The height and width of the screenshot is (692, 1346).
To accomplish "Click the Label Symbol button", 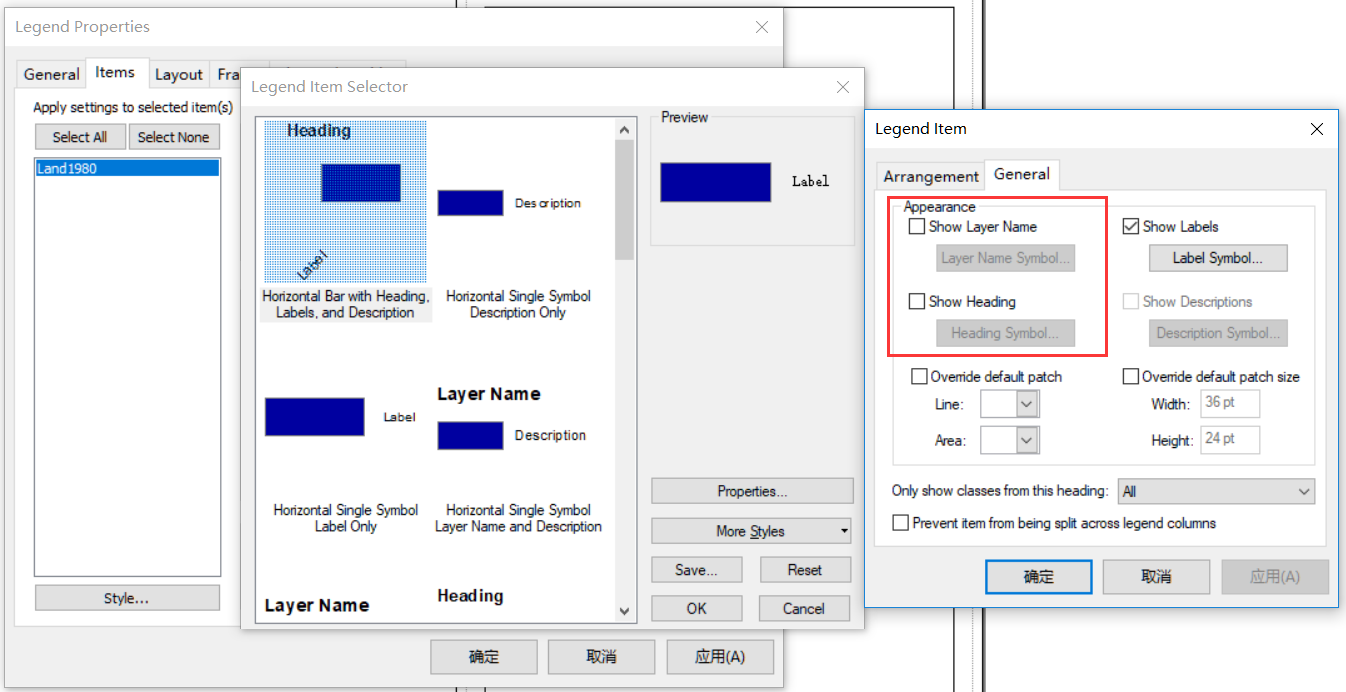I will pyautogui.click(x=1217, y=258).
